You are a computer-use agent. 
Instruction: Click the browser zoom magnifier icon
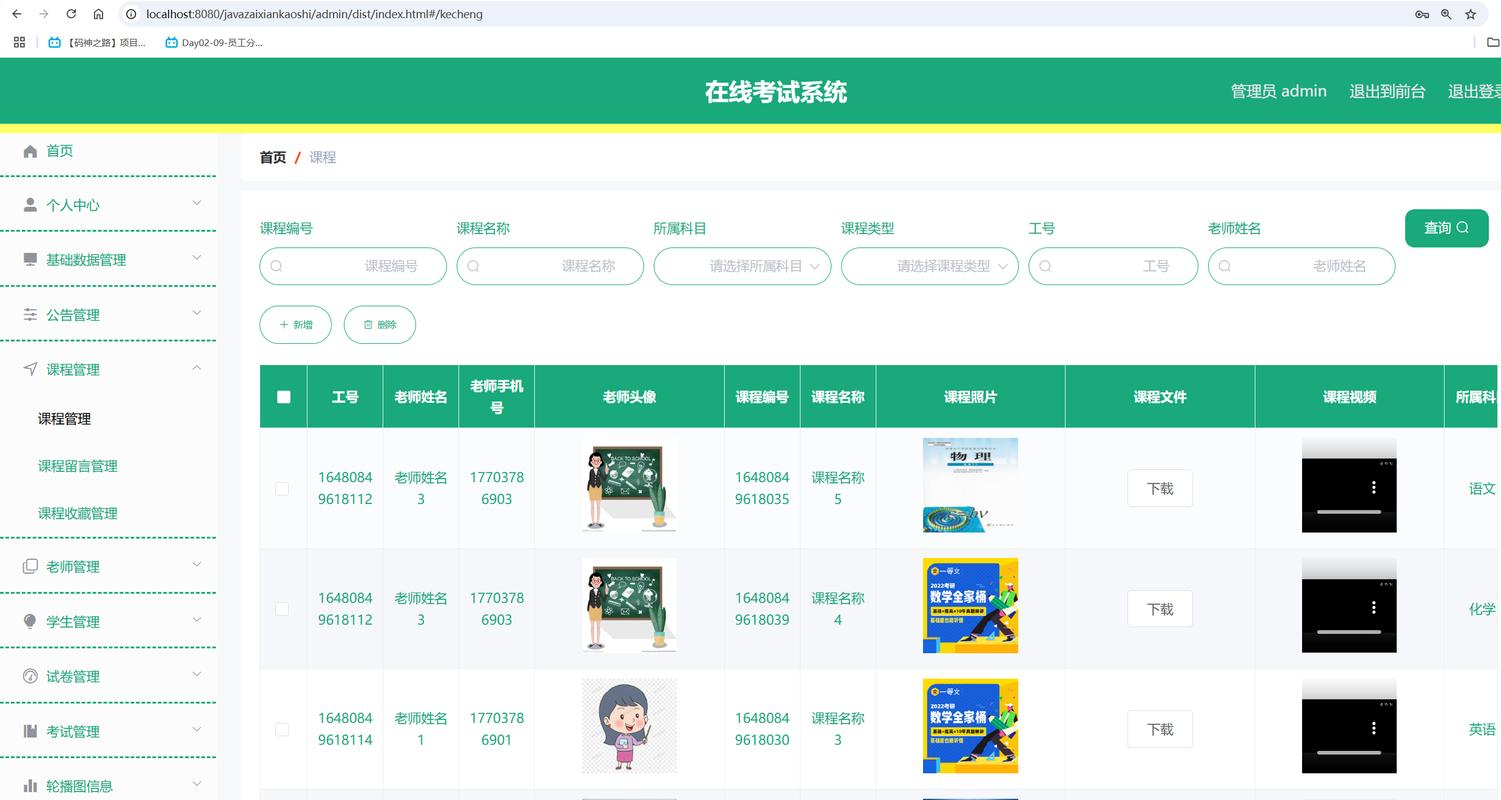tap(1446, 14)
